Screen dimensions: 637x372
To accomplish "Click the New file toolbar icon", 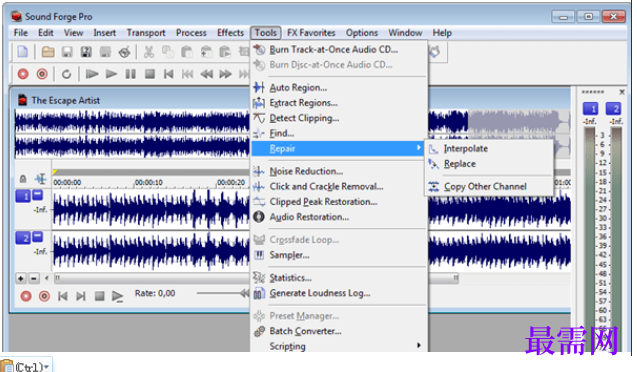I will (x=23, y=52).
